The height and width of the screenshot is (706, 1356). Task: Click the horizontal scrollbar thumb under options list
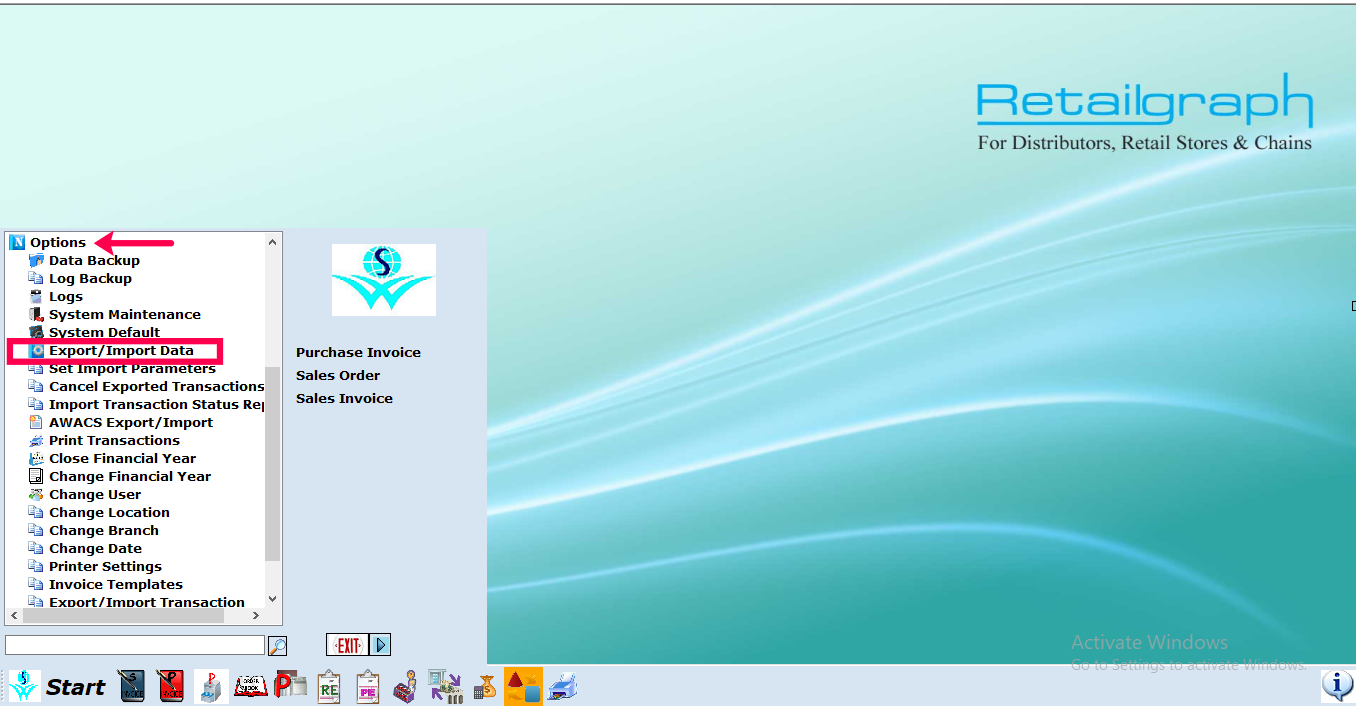tap(123, 617)
